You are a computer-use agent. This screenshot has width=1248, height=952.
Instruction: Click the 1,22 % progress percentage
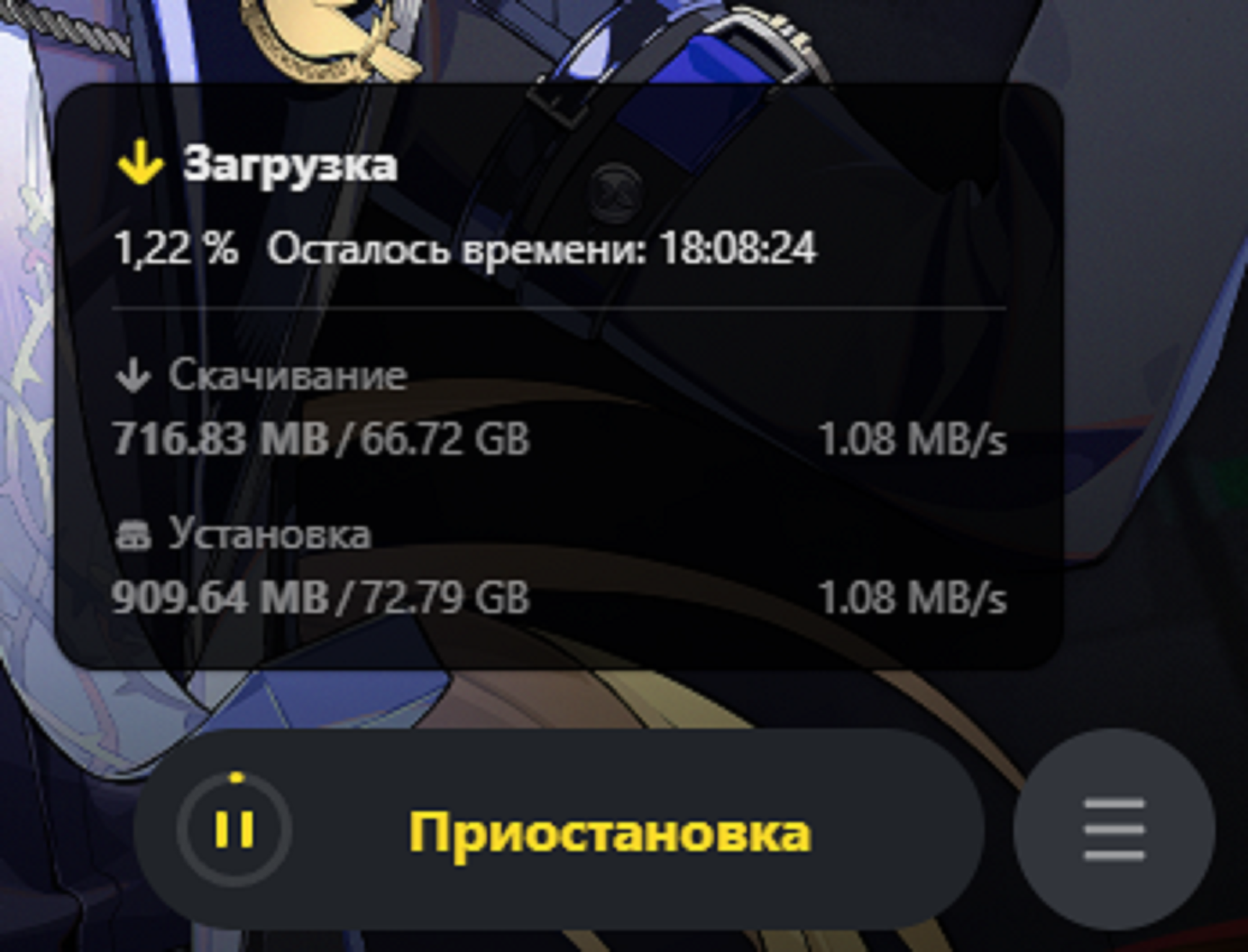(176, 249)
